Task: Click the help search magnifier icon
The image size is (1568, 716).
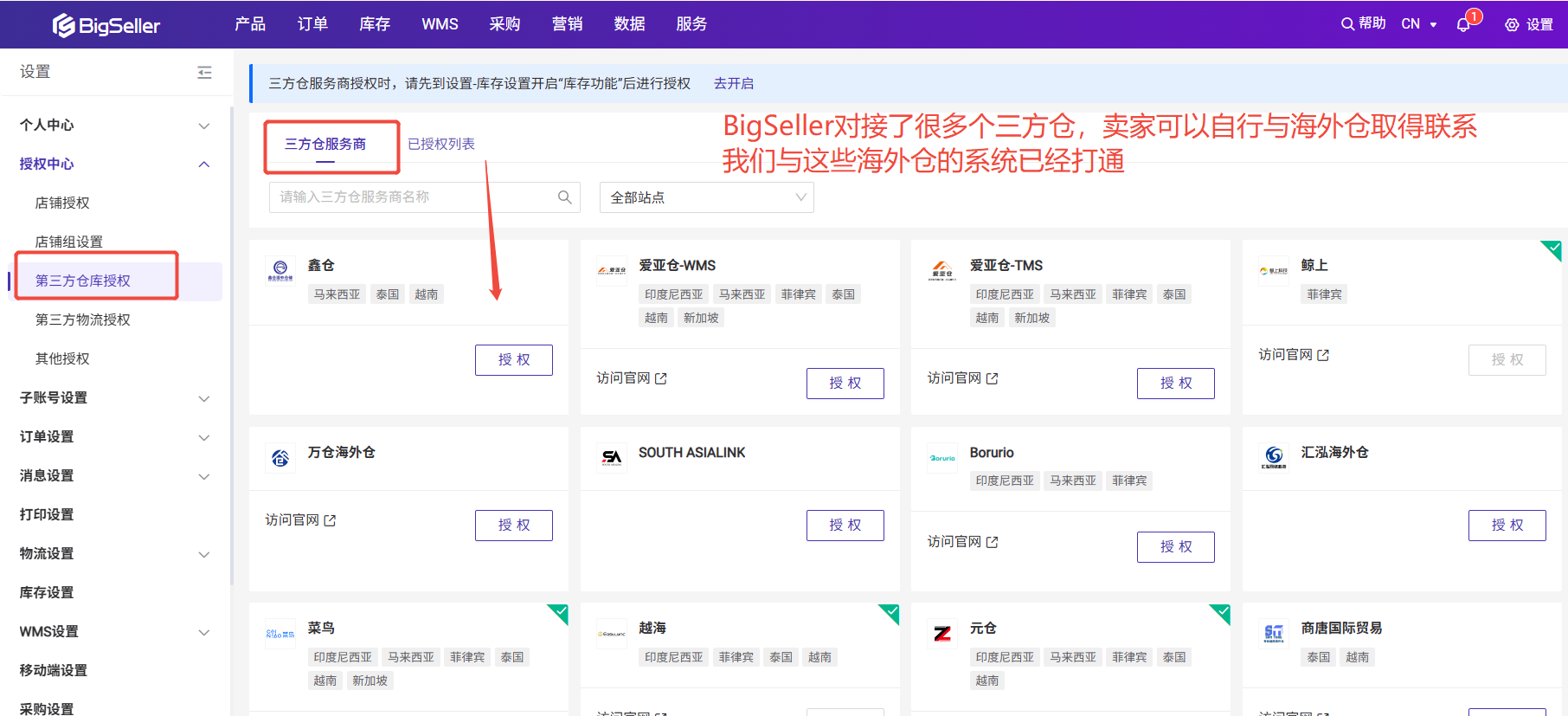Action: [1347, 24]
